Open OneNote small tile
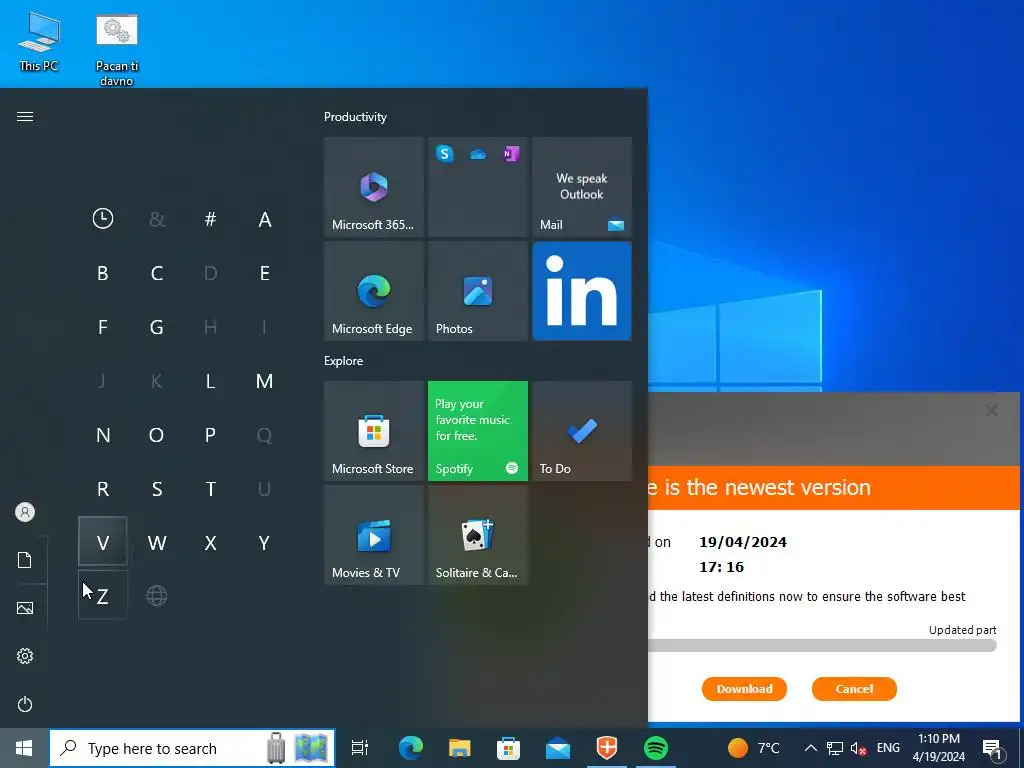 pos(511,153)
